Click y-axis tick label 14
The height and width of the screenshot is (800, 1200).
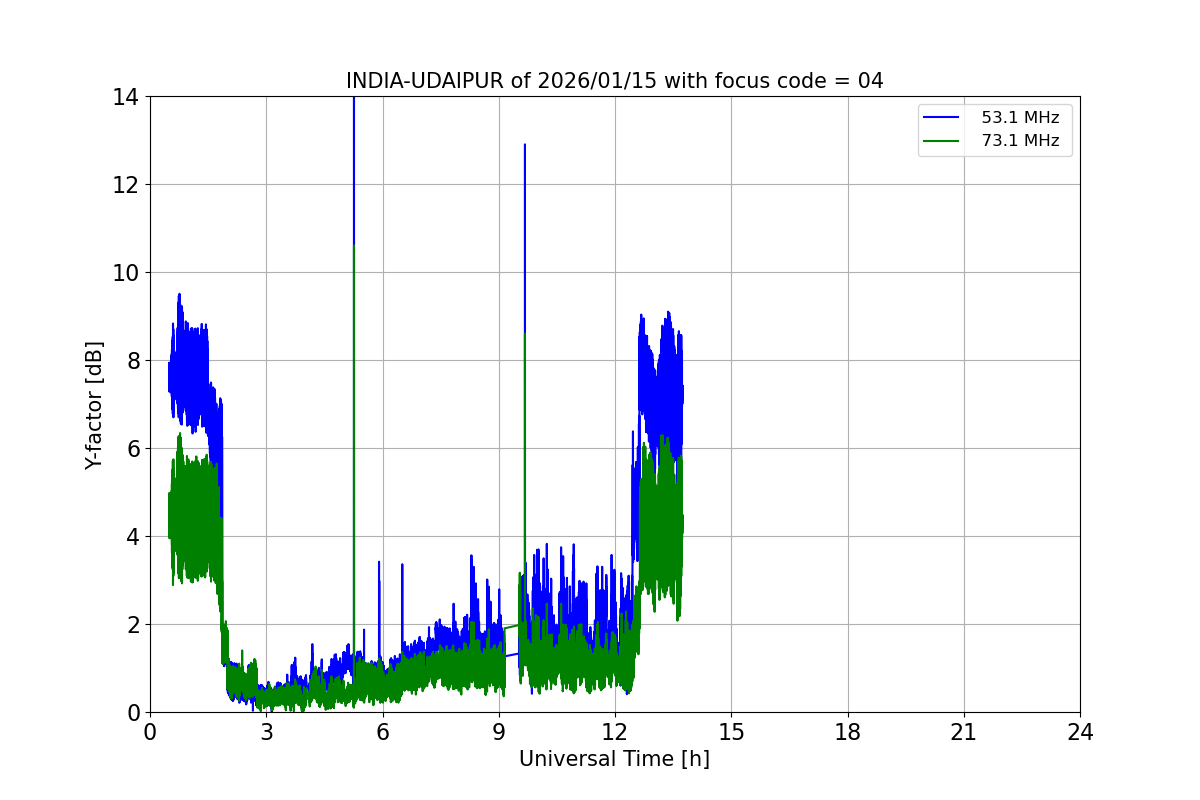tap(126, 97)
